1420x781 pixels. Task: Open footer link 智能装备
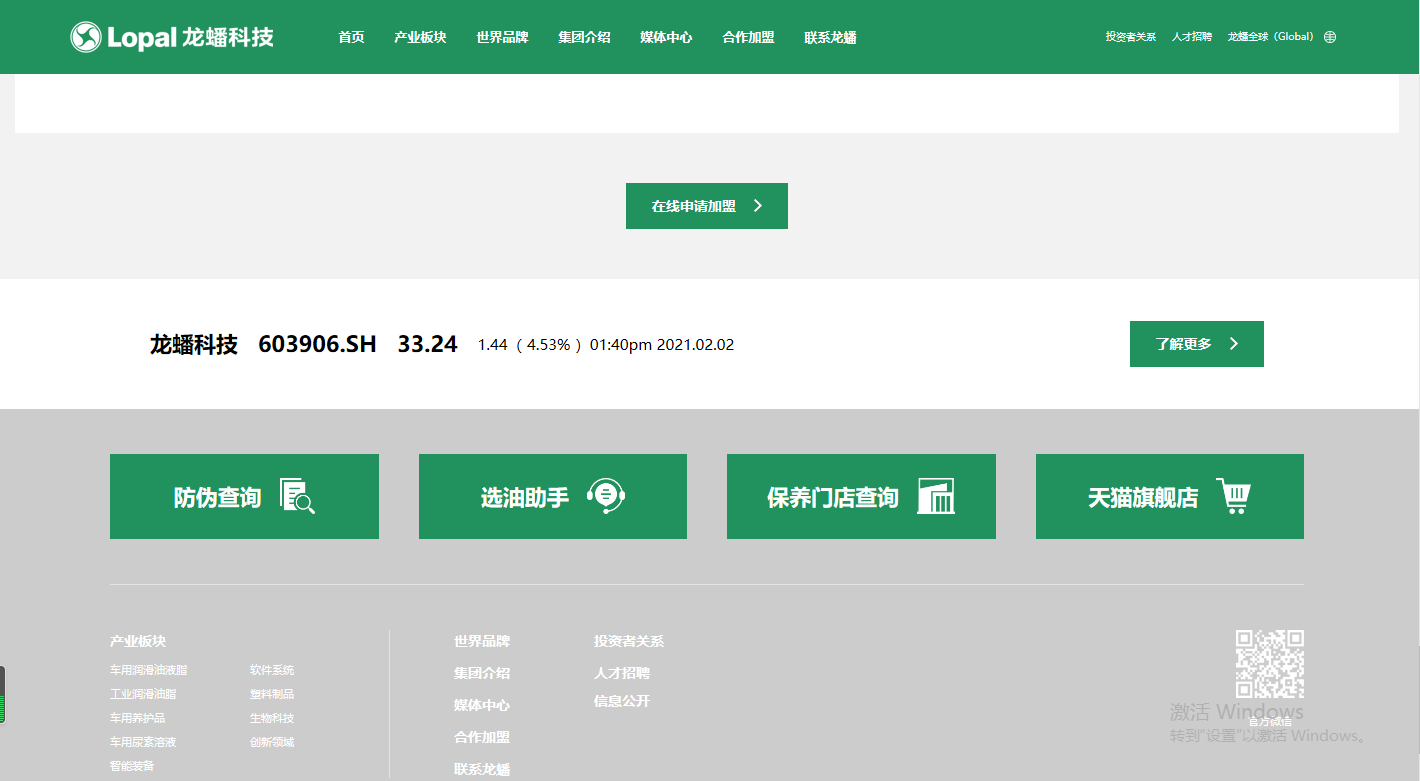(x=132, y=766)
